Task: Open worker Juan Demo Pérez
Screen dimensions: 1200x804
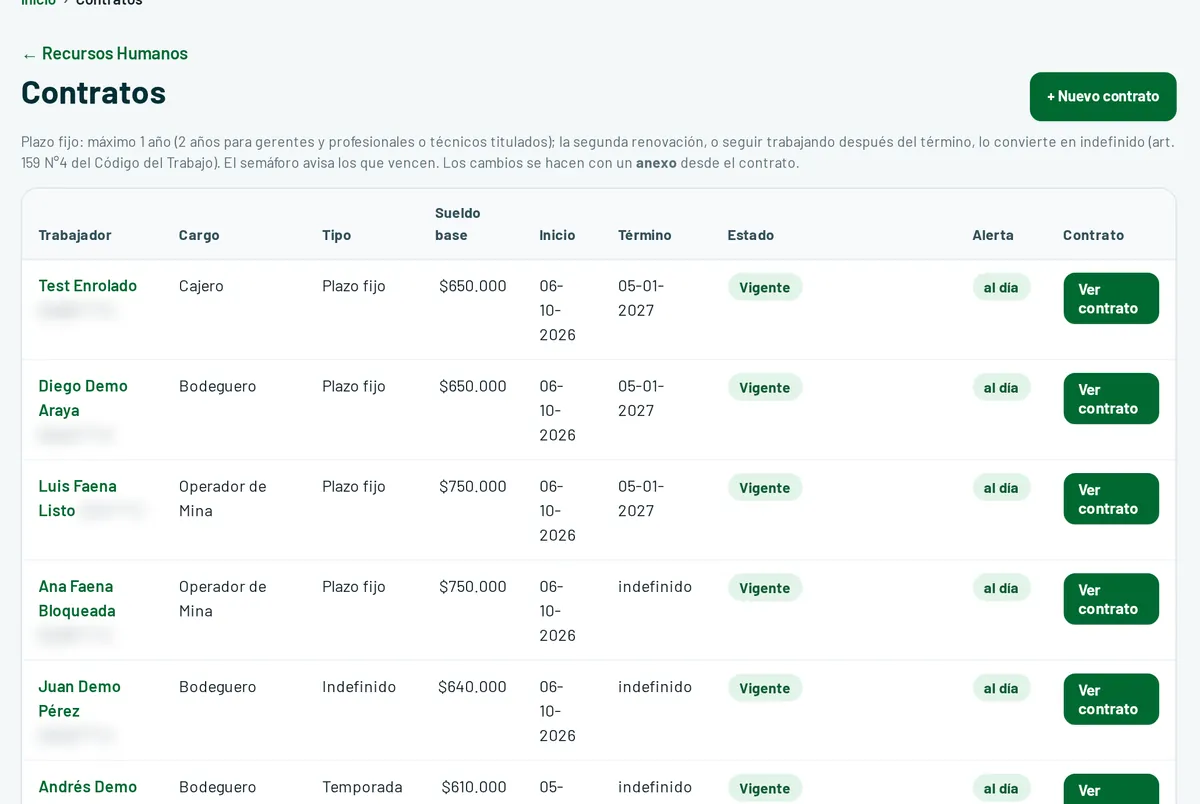Action: 79,698
